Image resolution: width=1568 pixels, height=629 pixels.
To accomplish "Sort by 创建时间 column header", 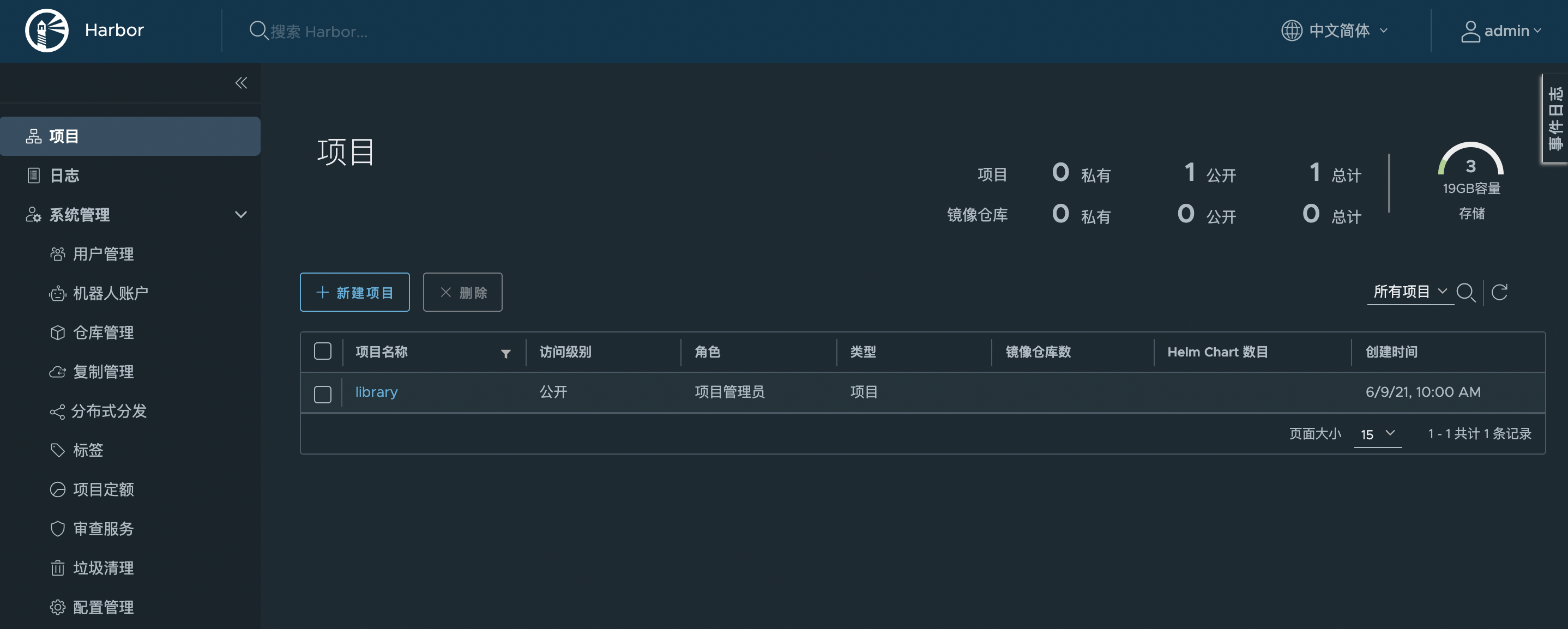I will [x=1391, y=352].
